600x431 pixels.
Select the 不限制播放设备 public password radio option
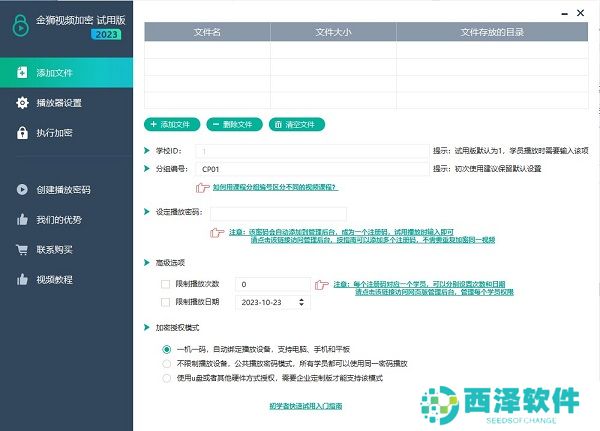tap(166, 363)
